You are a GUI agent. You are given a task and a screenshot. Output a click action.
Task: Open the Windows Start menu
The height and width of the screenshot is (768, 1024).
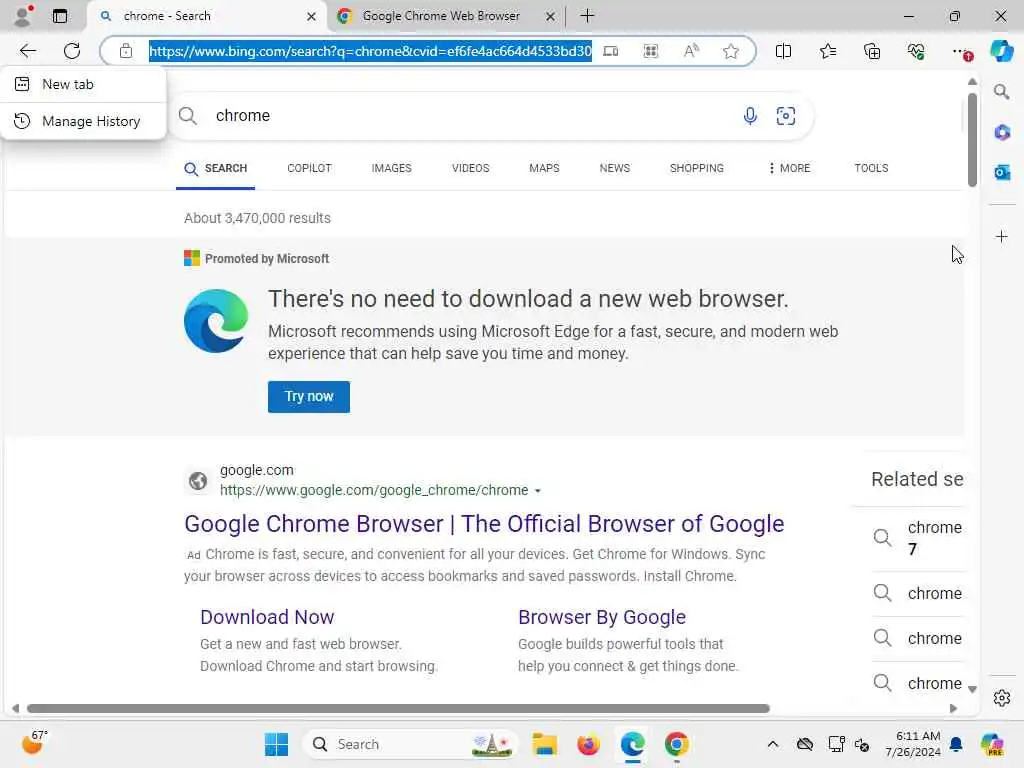(x=276, y=744)
